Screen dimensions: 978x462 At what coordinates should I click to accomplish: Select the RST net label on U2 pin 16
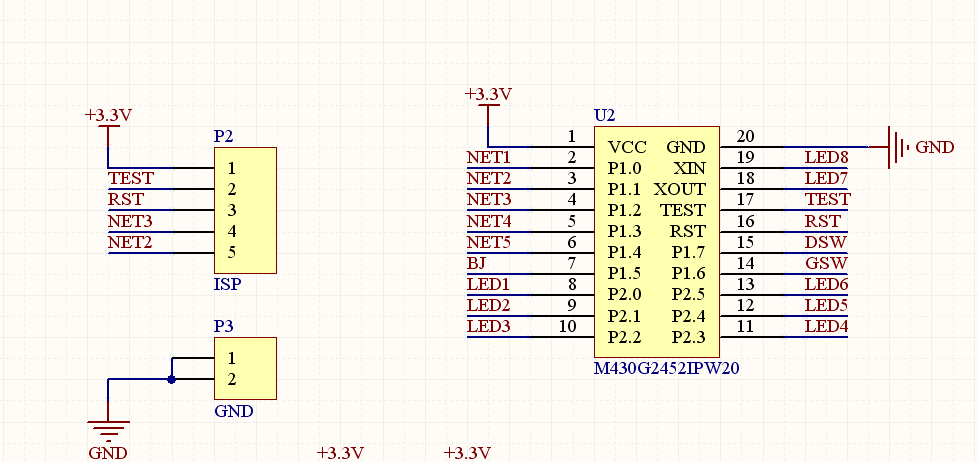coord(823,221)
